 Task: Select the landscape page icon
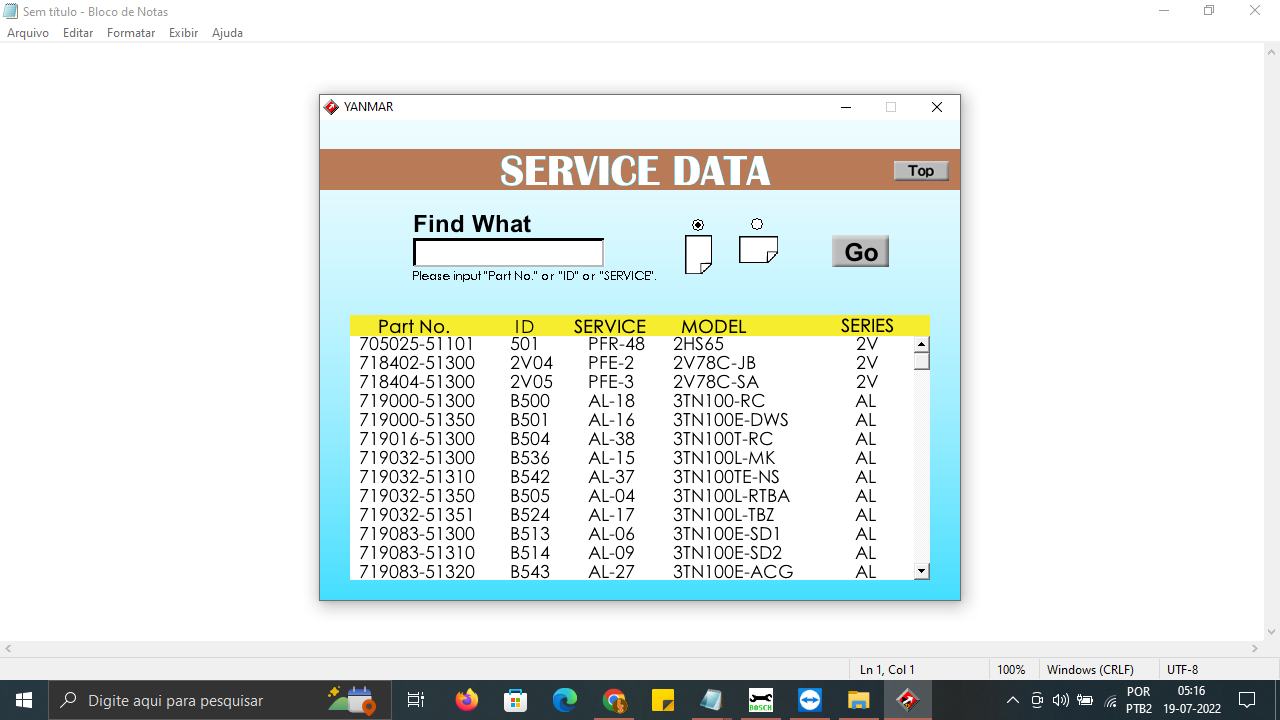coord(757,249)
